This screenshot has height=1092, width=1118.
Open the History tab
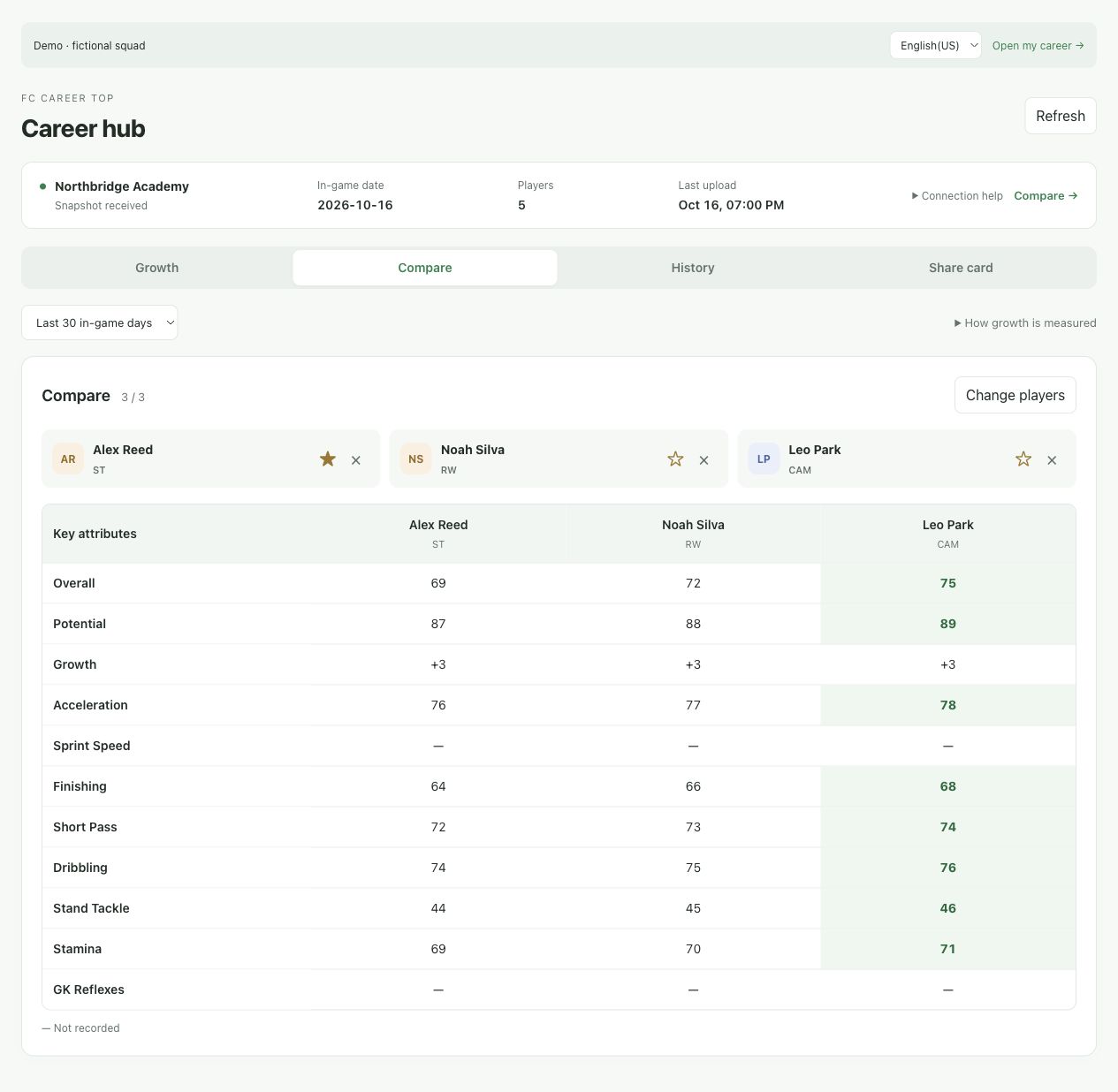[x=693, y=268]
